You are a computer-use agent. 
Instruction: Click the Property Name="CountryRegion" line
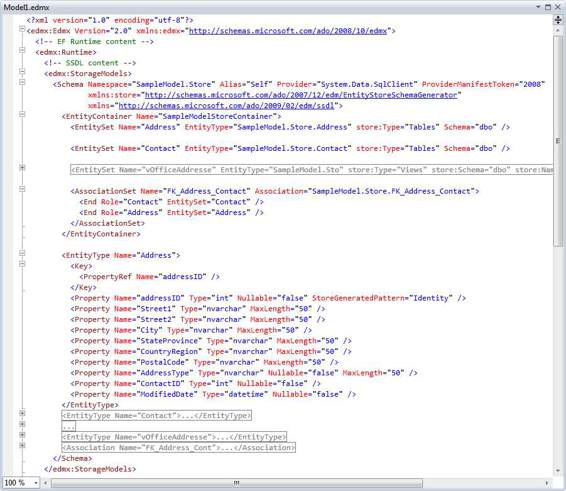click(211, 352)
